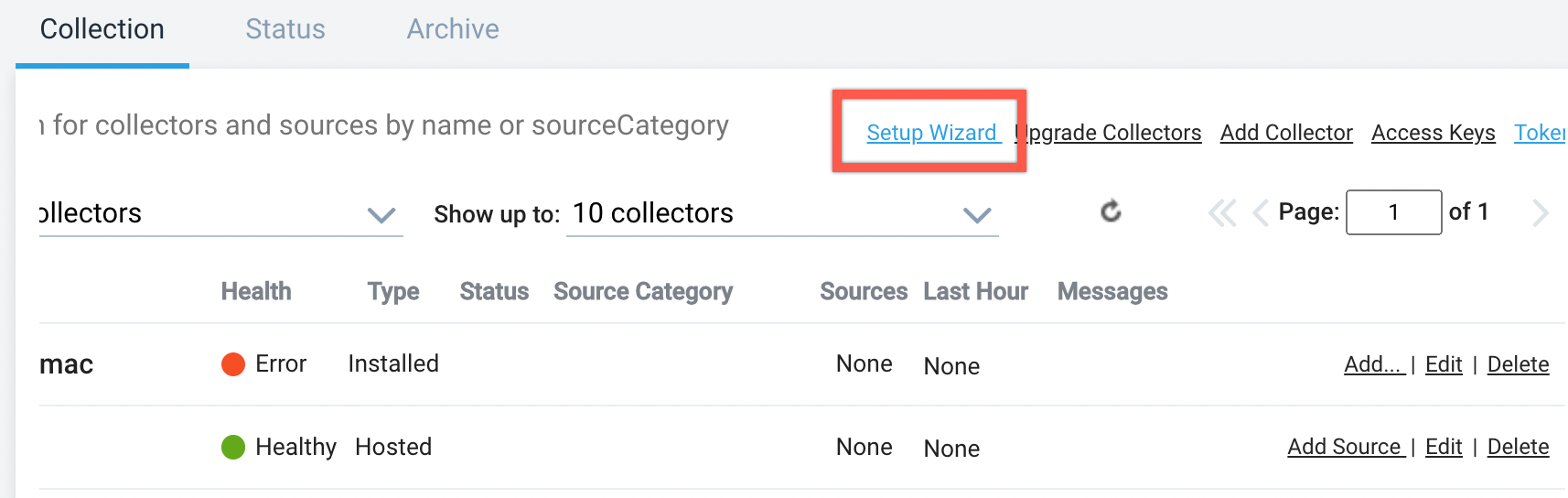The image size is (1568, 498).
Task: Switch to the Status tab
Action: pyautogui.click(x=285, y=29)
